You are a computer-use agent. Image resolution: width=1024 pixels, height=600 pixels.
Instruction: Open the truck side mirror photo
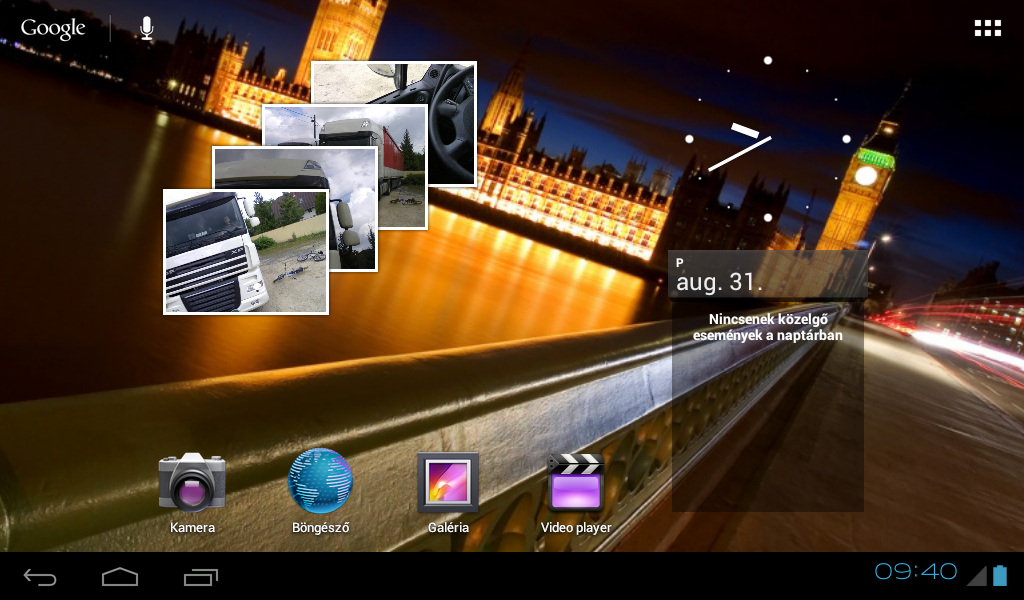tap(353, 209)
